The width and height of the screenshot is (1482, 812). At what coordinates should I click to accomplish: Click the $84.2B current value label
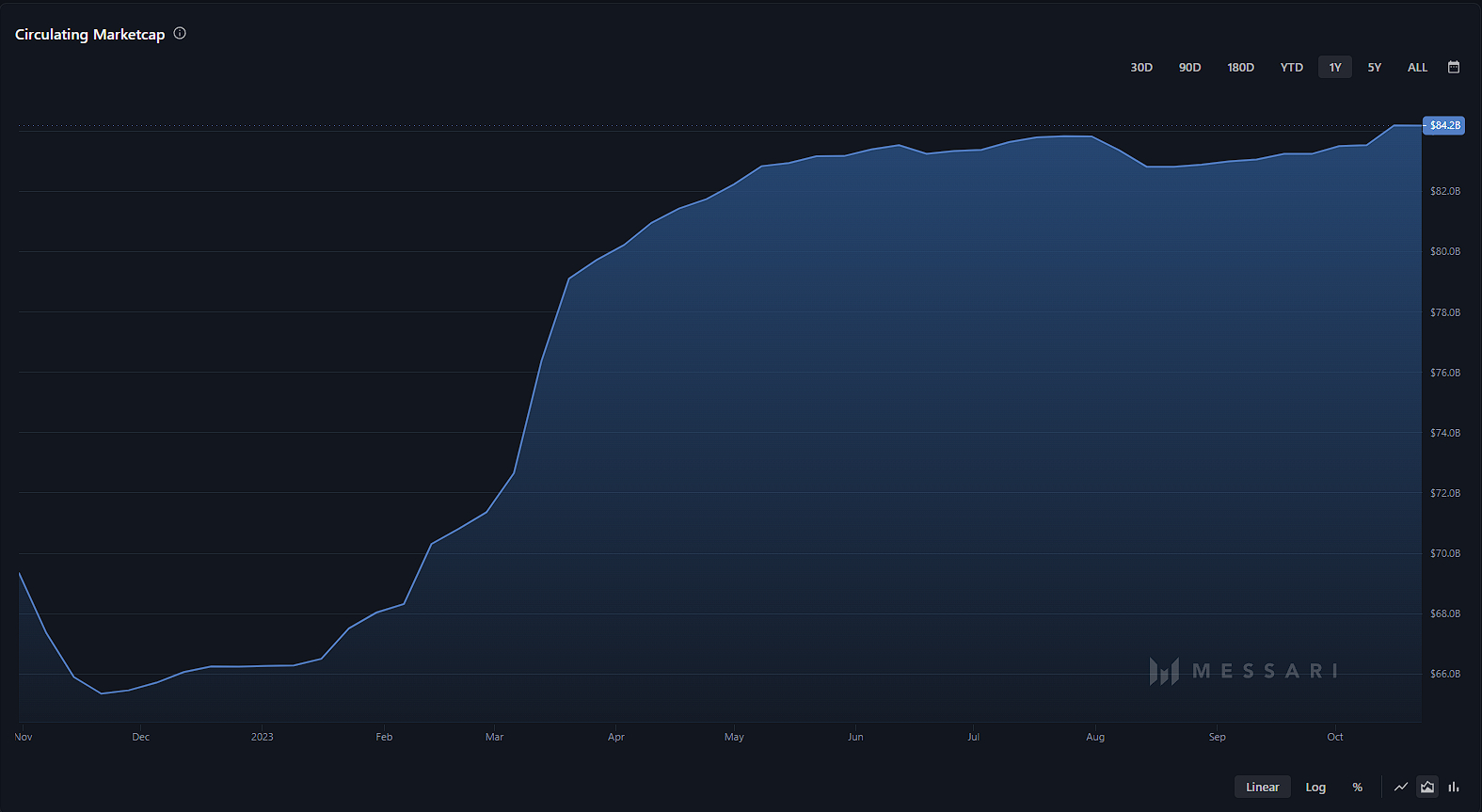pos(1444,125)
